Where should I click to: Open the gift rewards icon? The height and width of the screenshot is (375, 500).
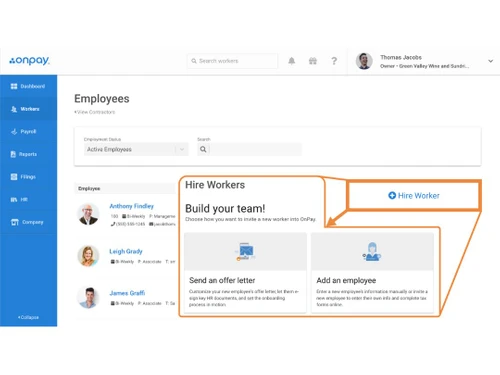click(313, 61)
